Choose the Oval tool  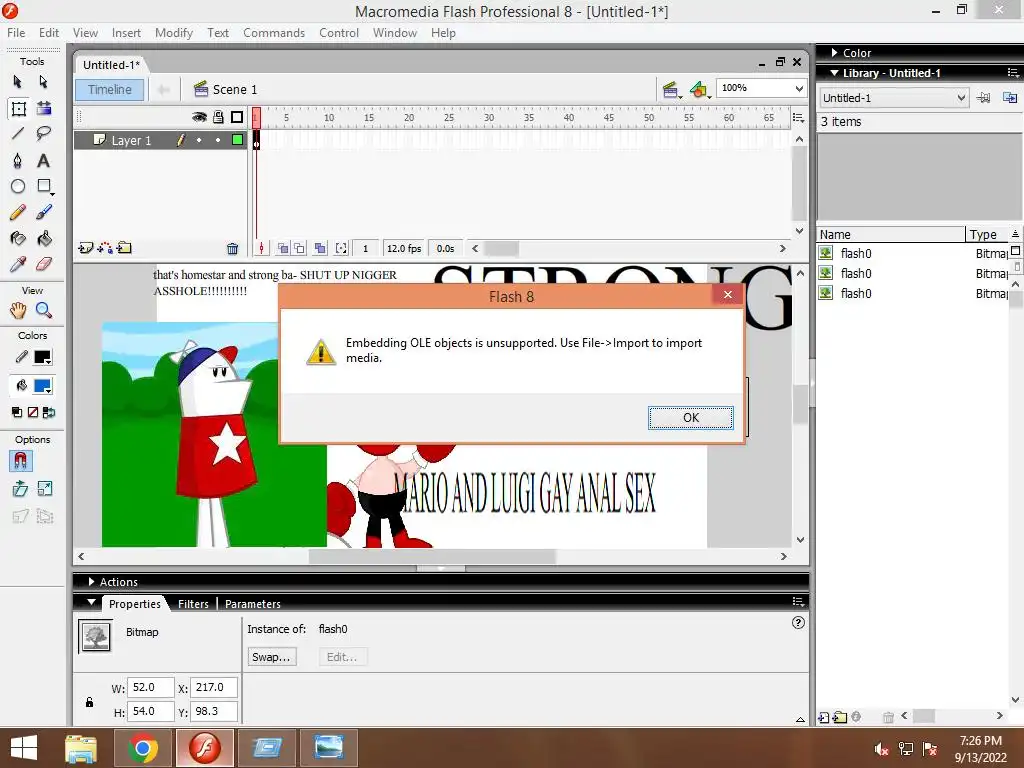tap(18, 186)
